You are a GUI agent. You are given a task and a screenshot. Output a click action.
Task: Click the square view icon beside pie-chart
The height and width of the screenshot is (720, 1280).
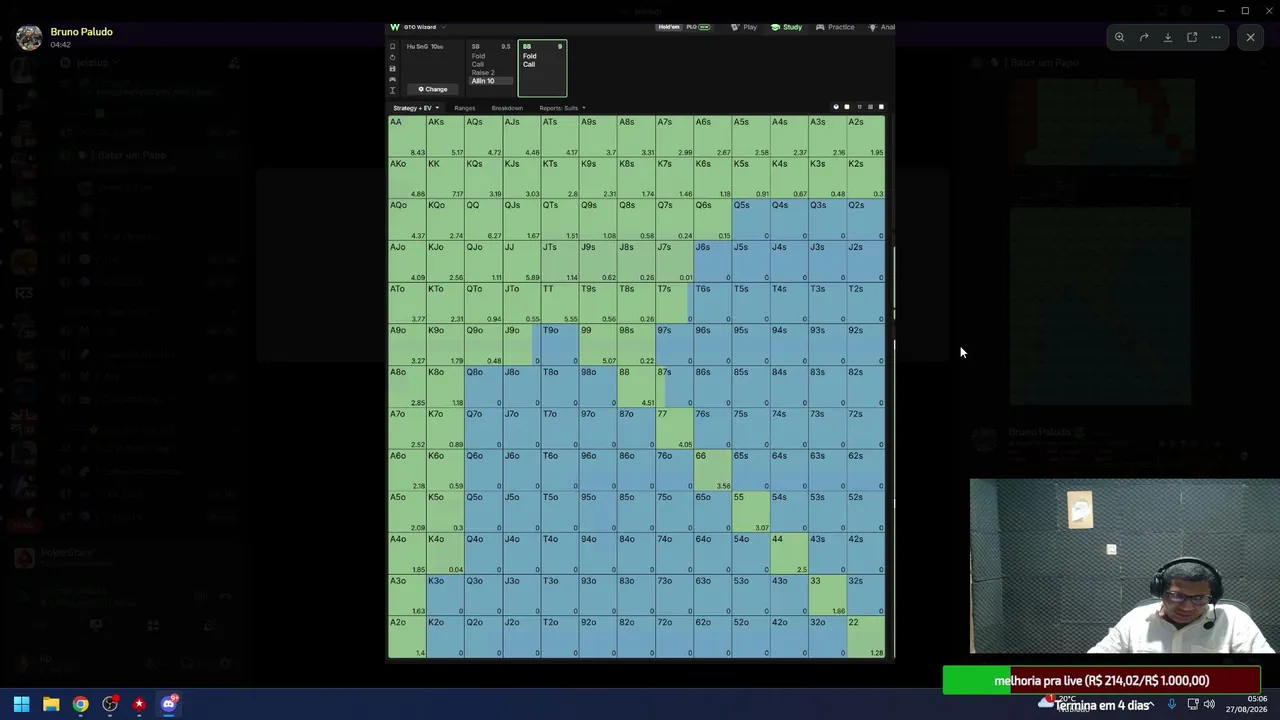847,107
